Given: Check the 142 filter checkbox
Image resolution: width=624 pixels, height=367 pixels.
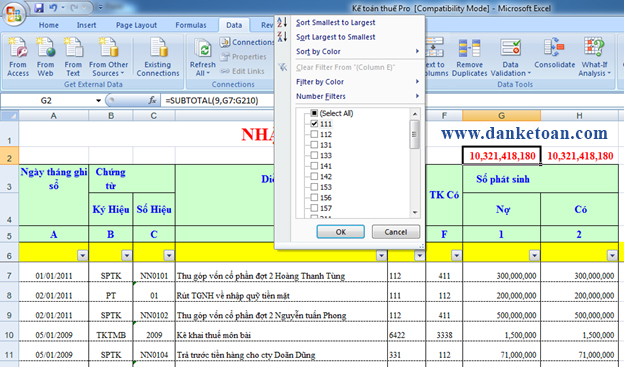Looking at the screenshot, I should tap(314, 176).
